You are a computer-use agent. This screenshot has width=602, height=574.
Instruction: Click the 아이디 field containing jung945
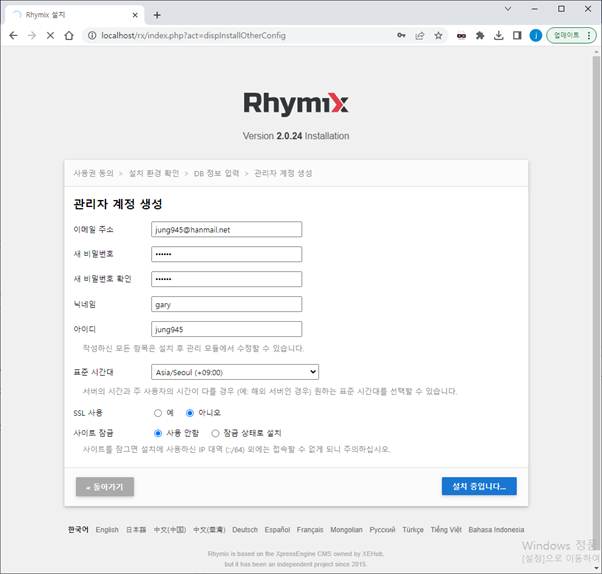227,329
